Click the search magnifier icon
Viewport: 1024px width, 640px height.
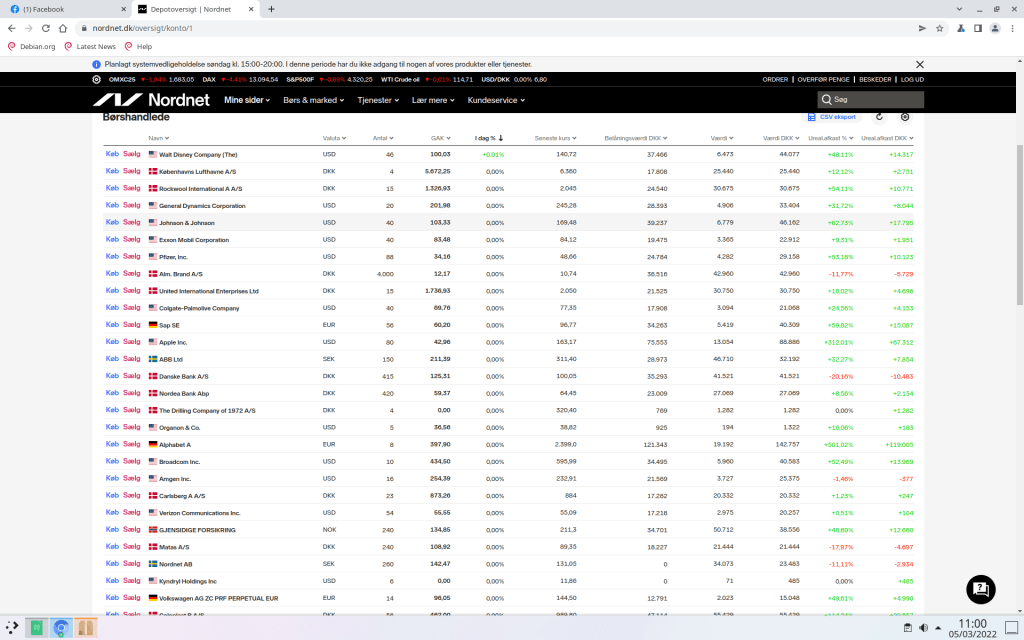click(826, 100)
